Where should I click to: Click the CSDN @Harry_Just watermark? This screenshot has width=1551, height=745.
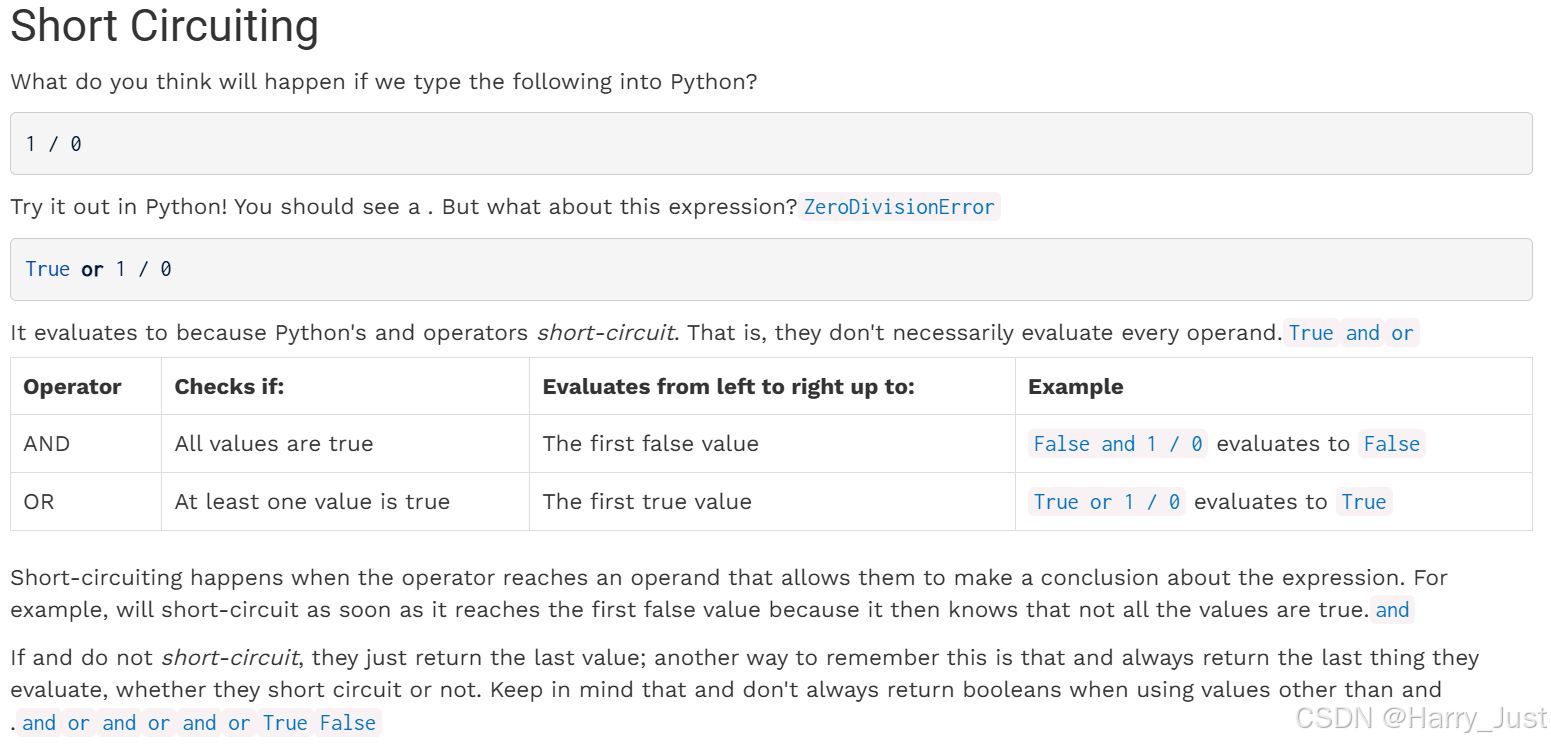pyautogui.click(x=1420, y=717)
